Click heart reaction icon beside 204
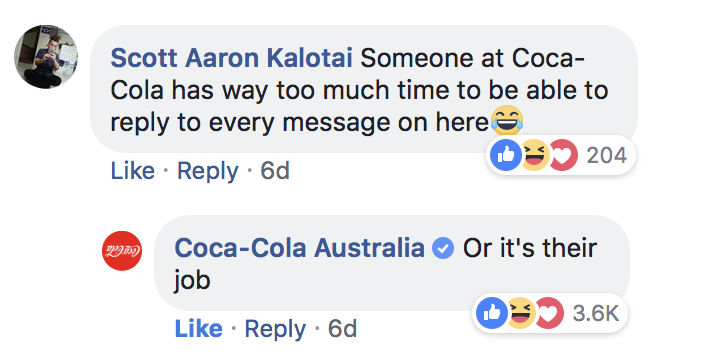Screen dimensions: 708x364 pos(563,155)
